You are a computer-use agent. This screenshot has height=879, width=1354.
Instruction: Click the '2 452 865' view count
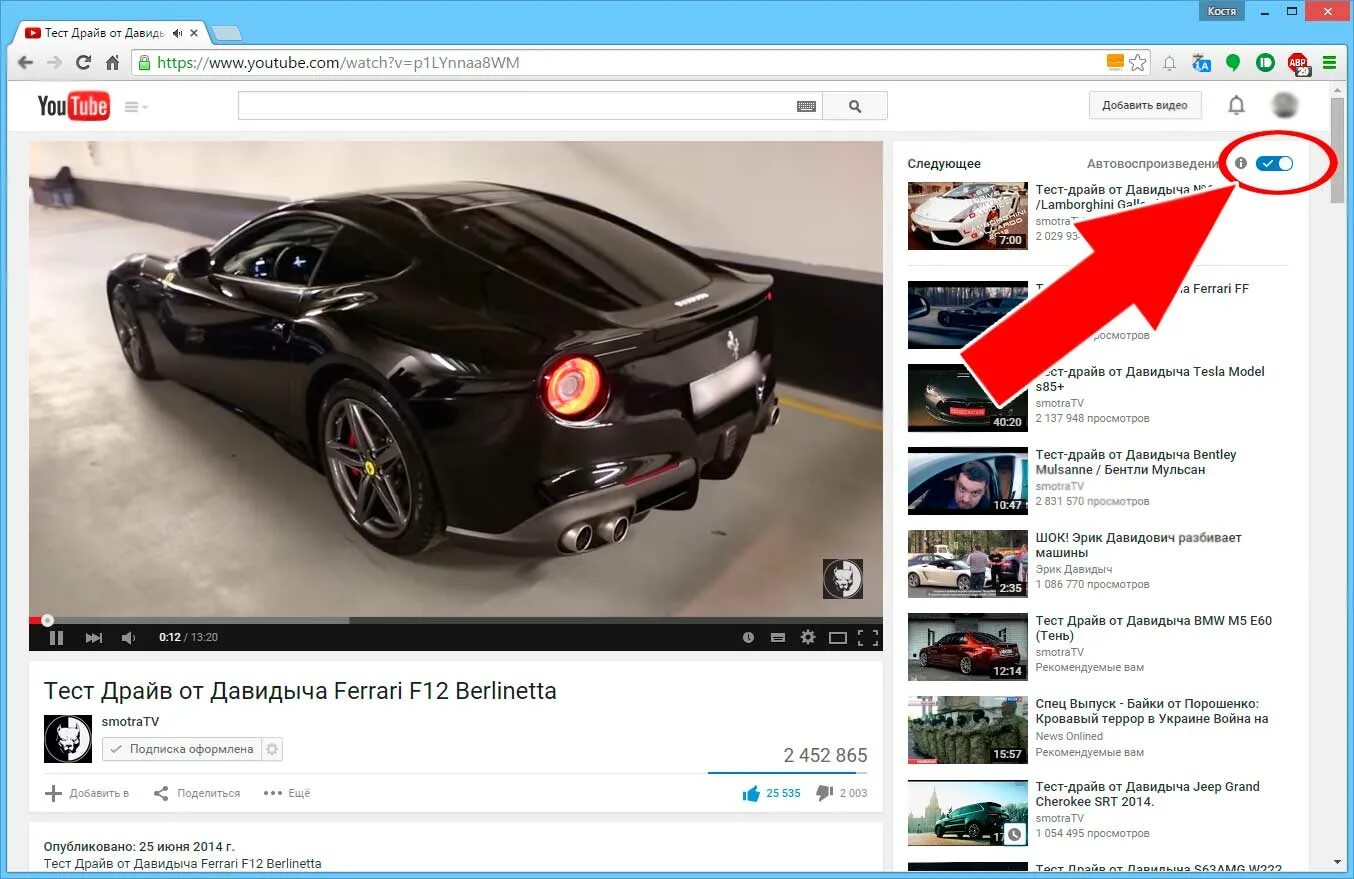(x=825, y=756)
